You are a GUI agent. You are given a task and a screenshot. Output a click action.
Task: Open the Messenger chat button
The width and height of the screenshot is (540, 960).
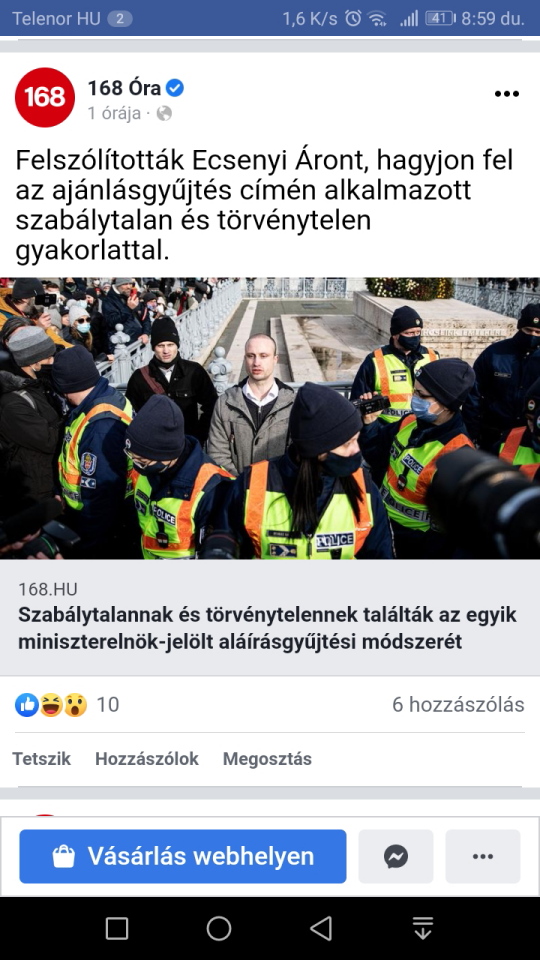396,856
